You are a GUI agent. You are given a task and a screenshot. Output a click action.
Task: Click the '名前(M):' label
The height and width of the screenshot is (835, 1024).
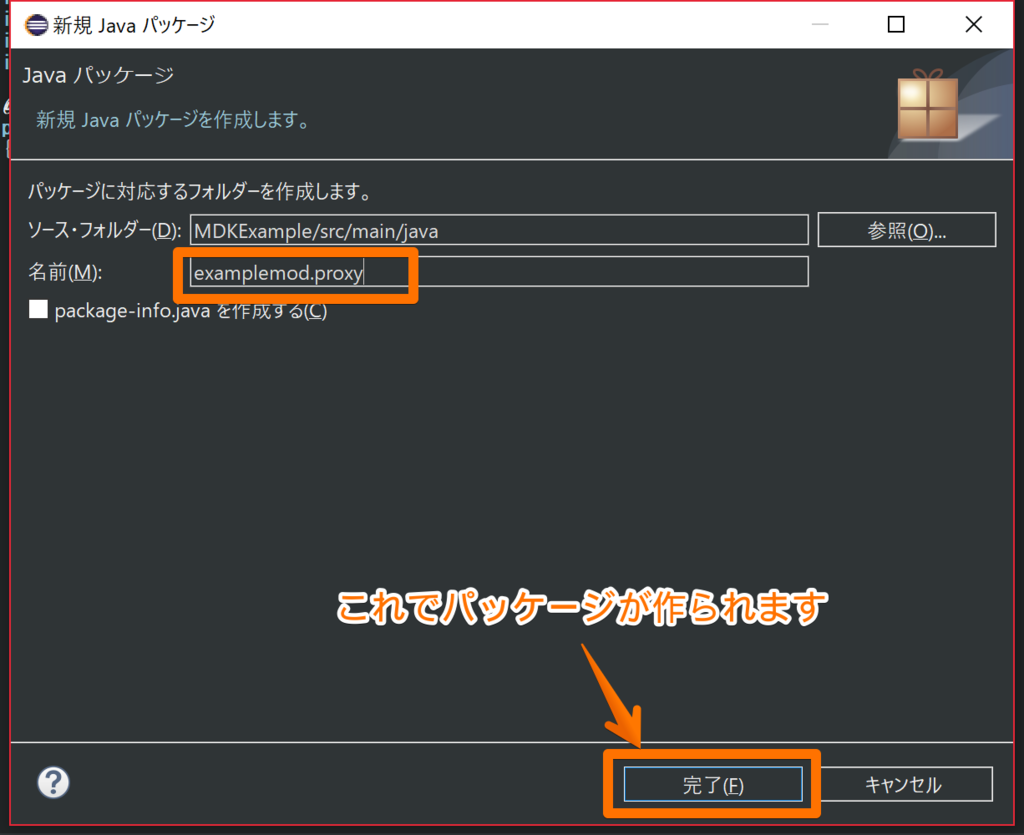click(65, 272)
